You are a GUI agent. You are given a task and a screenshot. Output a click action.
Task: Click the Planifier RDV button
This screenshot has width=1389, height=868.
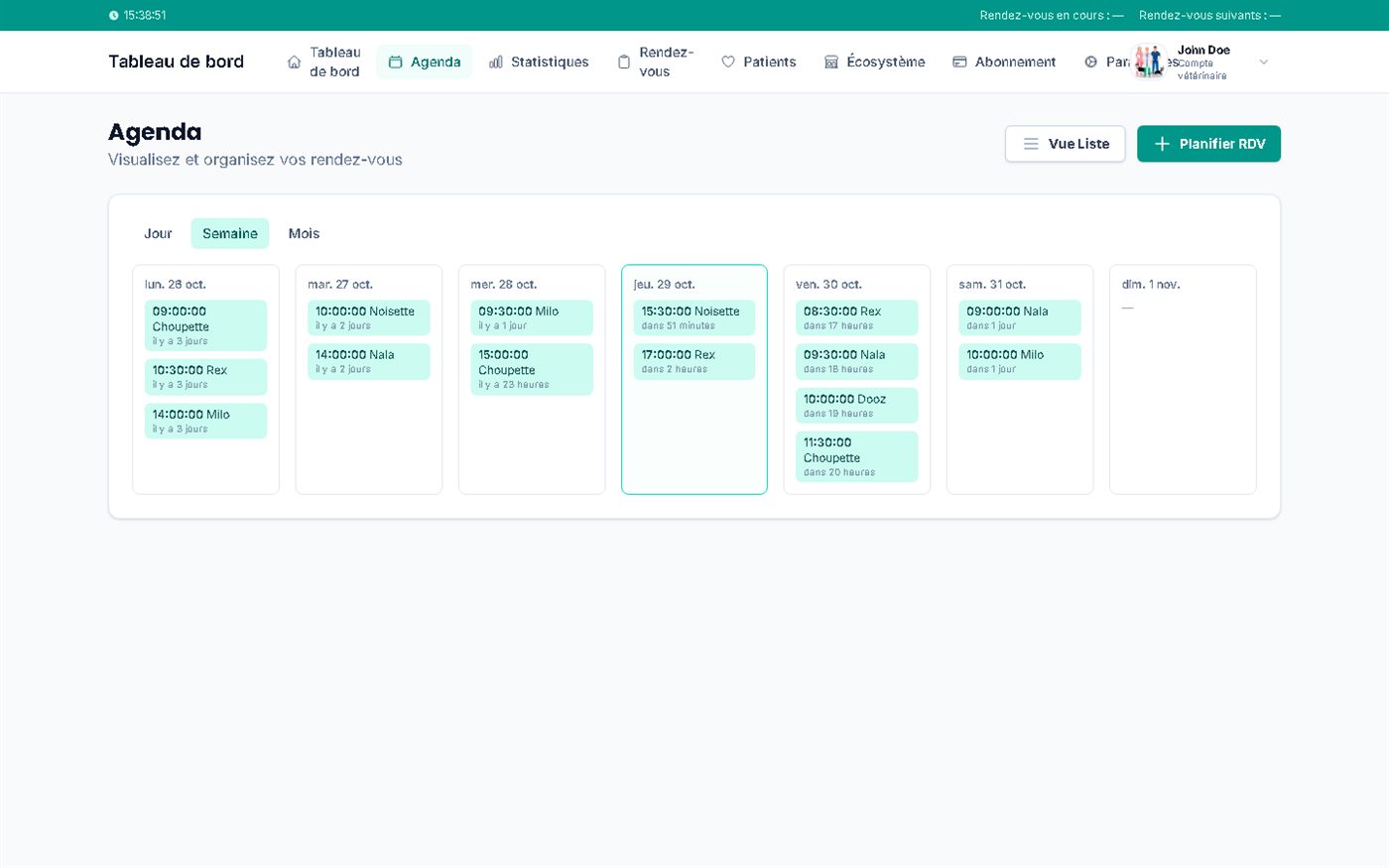(x=1208, y=144)
